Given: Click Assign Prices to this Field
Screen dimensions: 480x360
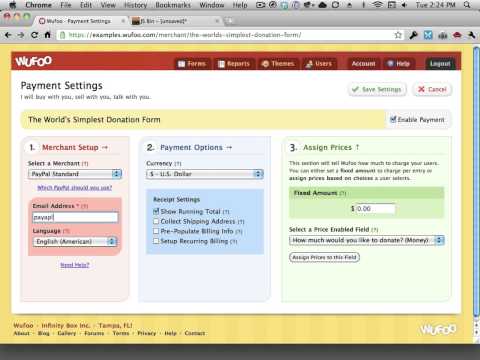Looking at the screenshot, I should click(324, 257).
